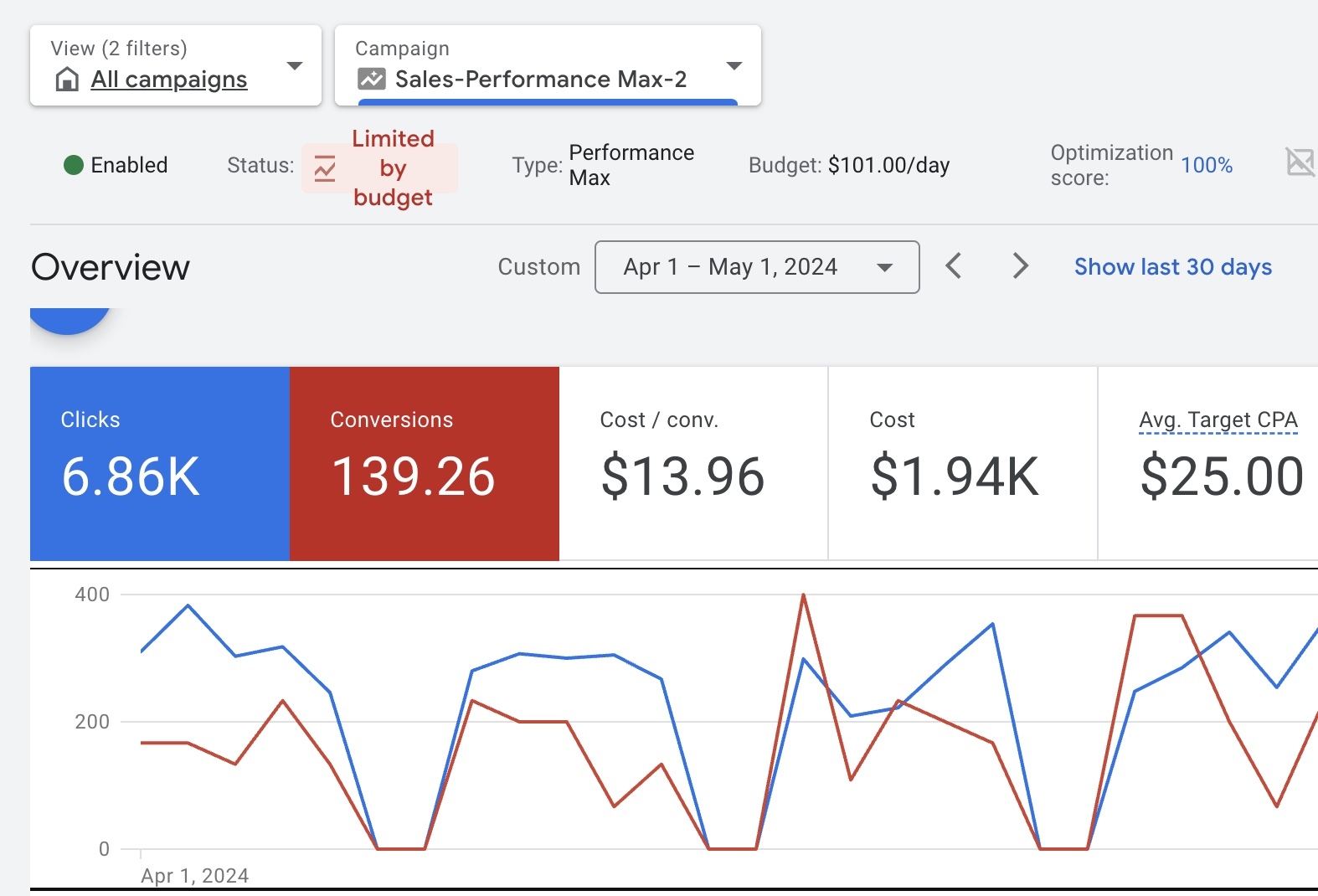Click the Custom date range label
The width and height of the screenshot is (1318, 896).
pyautogui.click(x=539, y=267)
